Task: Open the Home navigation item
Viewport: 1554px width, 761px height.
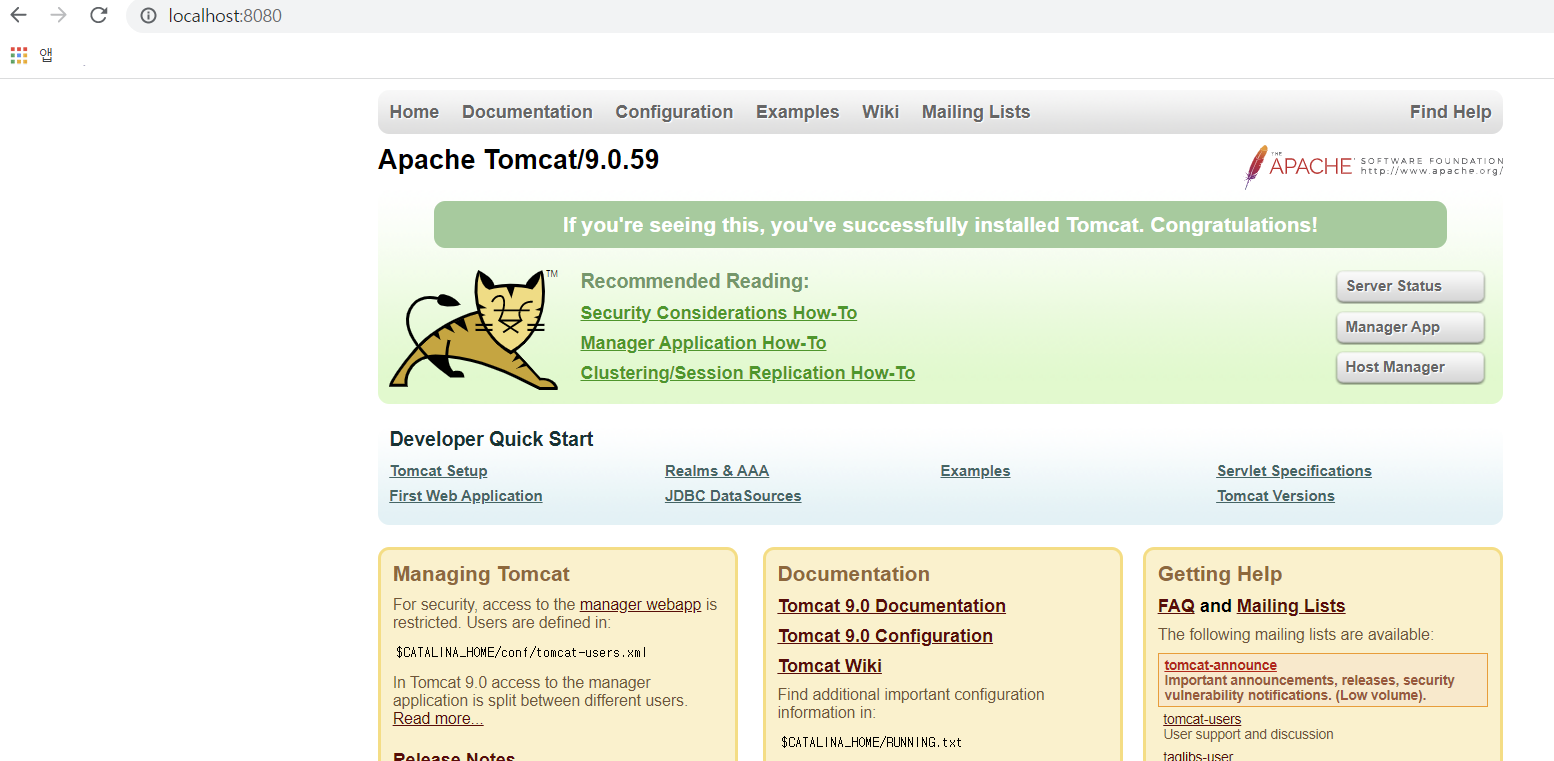Action: [x=414, y=112]
